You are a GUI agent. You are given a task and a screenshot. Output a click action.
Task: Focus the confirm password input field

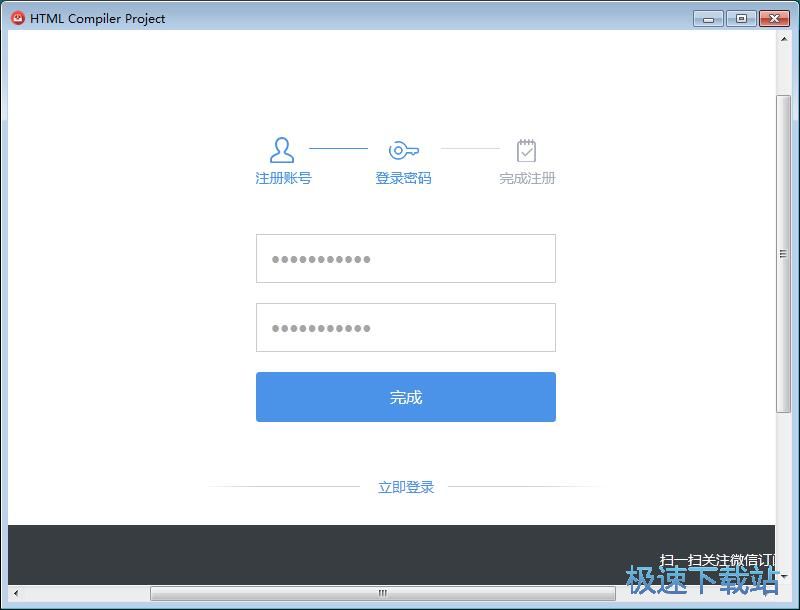point(406,327)
